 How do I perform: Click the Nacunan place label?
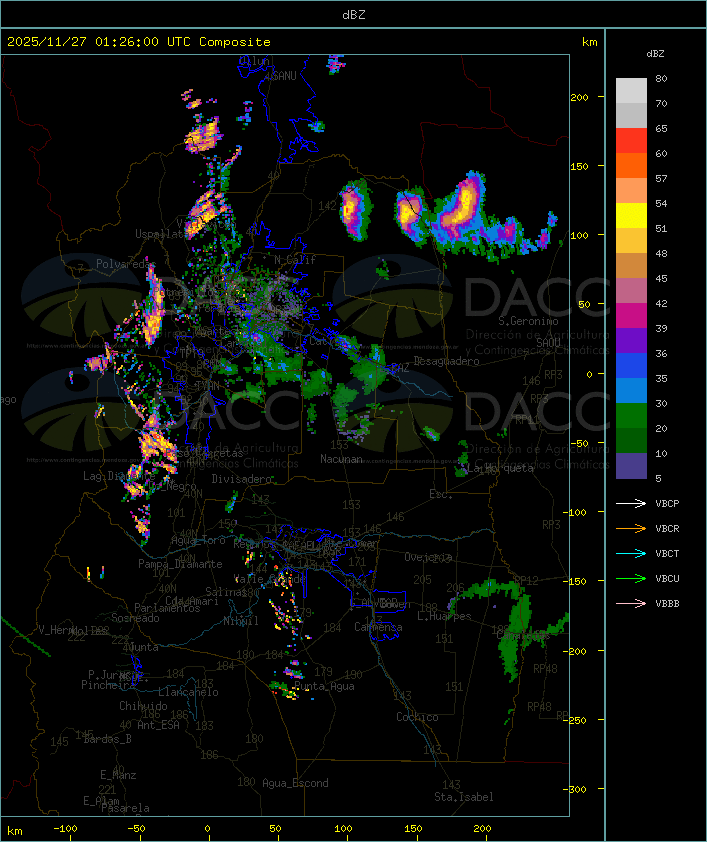[x=341, y=459]
